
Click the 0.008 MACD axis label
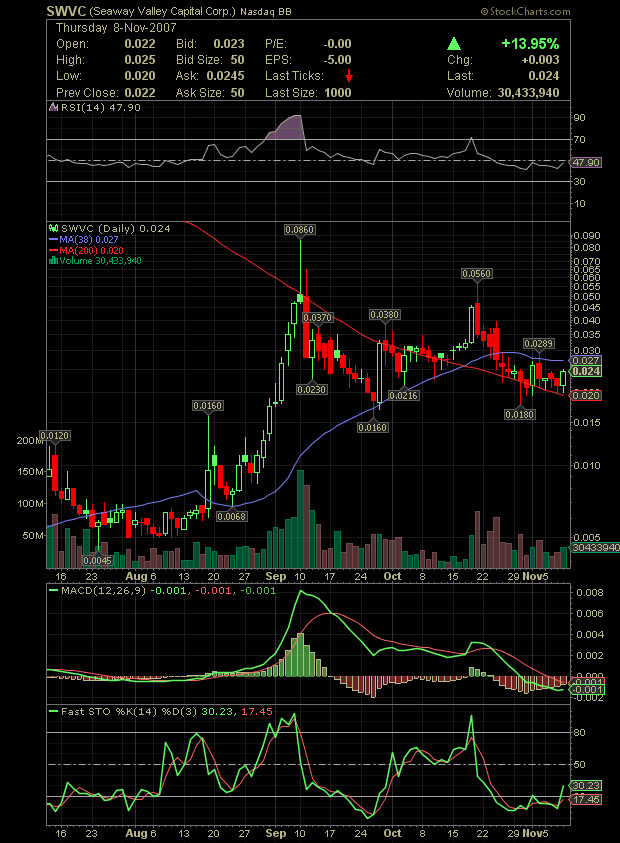click(x=590, y=593)
